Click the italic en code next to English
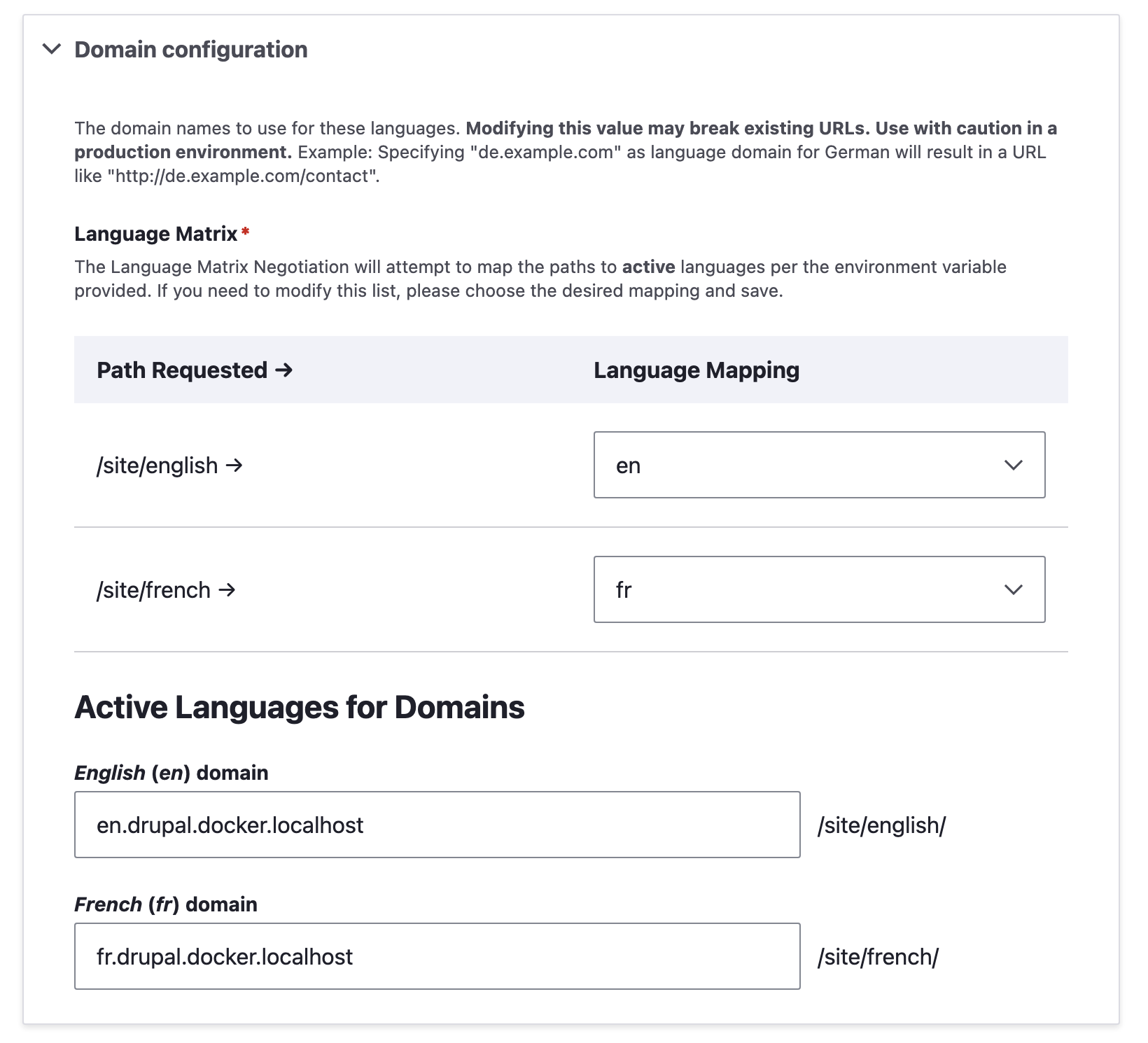 (x=170, y=773)
